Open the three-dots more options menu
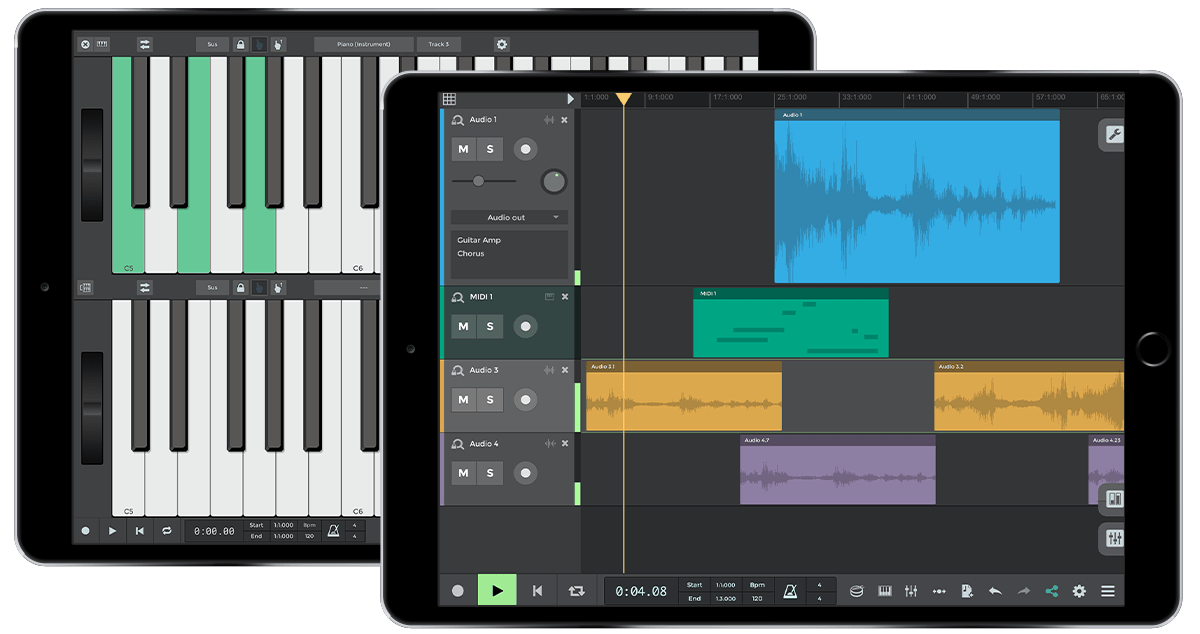This screenshot has height=634, width=1200. 940,590
